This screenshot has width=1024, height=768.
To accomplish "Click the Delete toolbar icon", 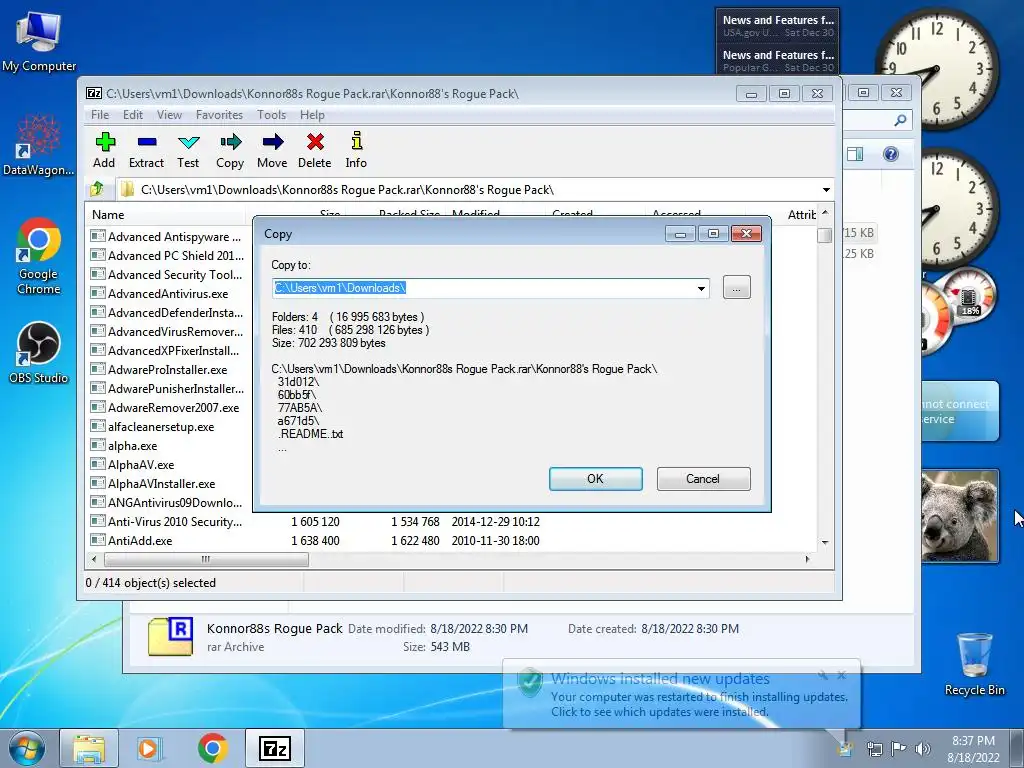I will tap(315, 150).
